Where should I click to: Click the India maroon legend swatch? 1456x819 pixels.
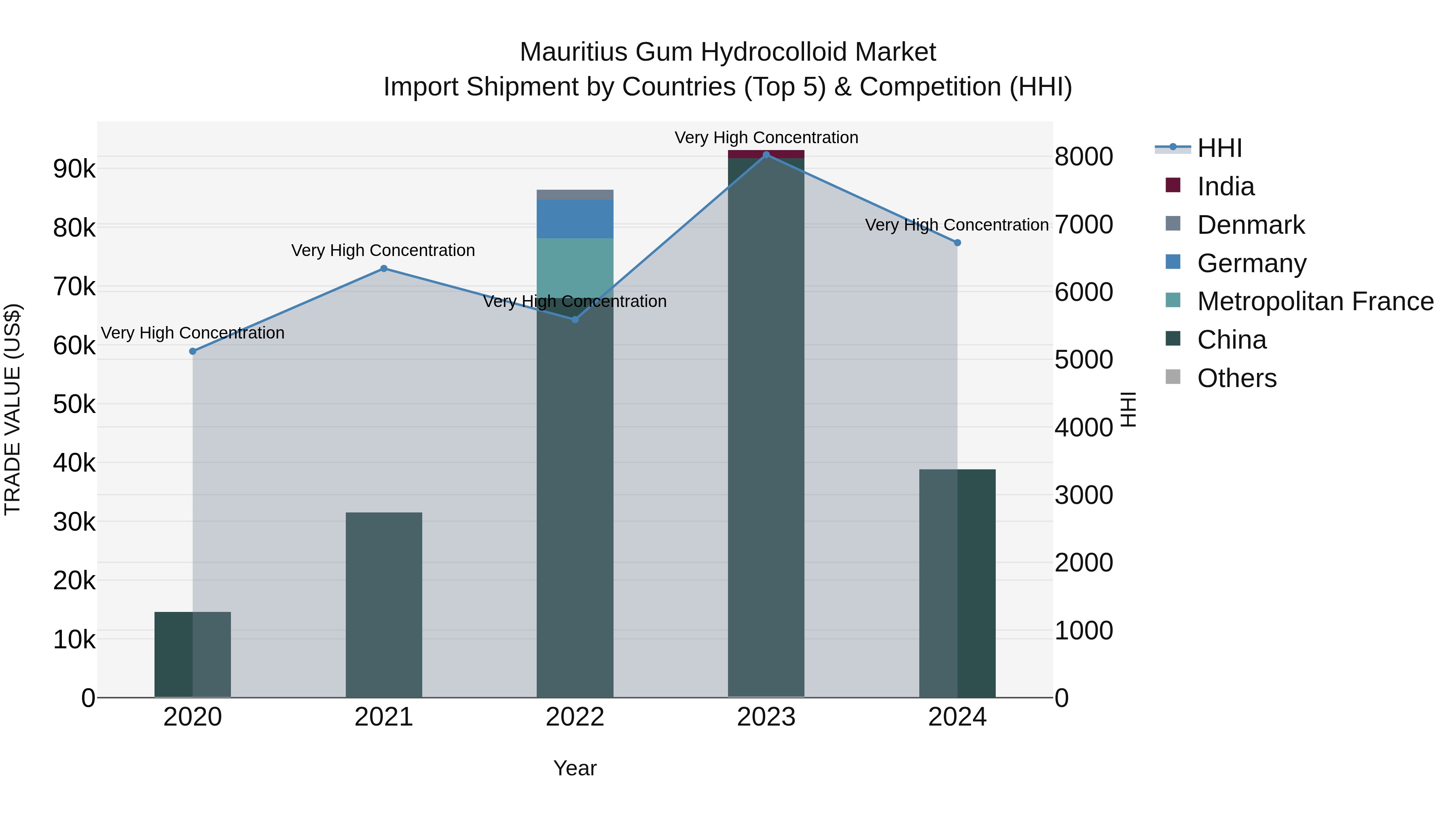click(x=1173, y=185)
